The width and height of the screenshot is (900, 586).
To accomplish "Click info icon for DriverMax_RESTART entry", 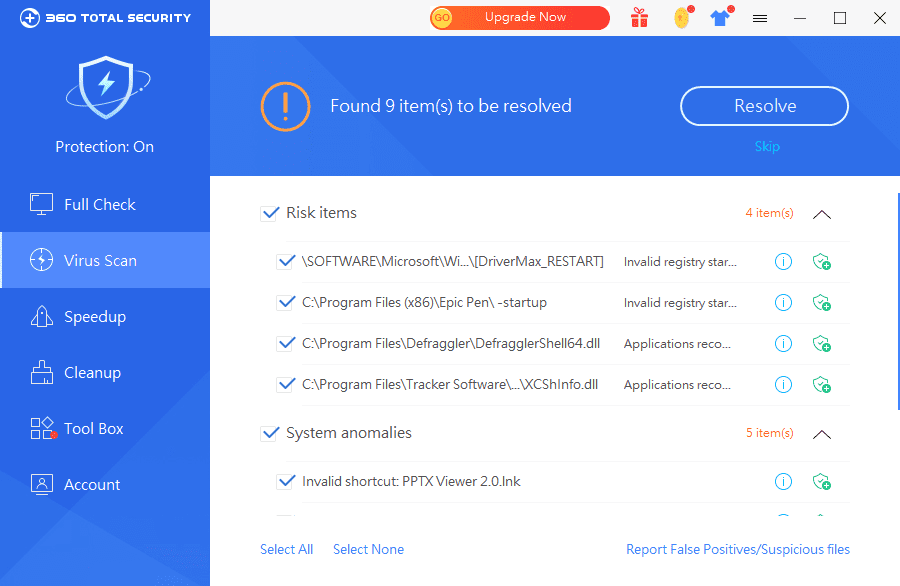I will click(784, 262).
